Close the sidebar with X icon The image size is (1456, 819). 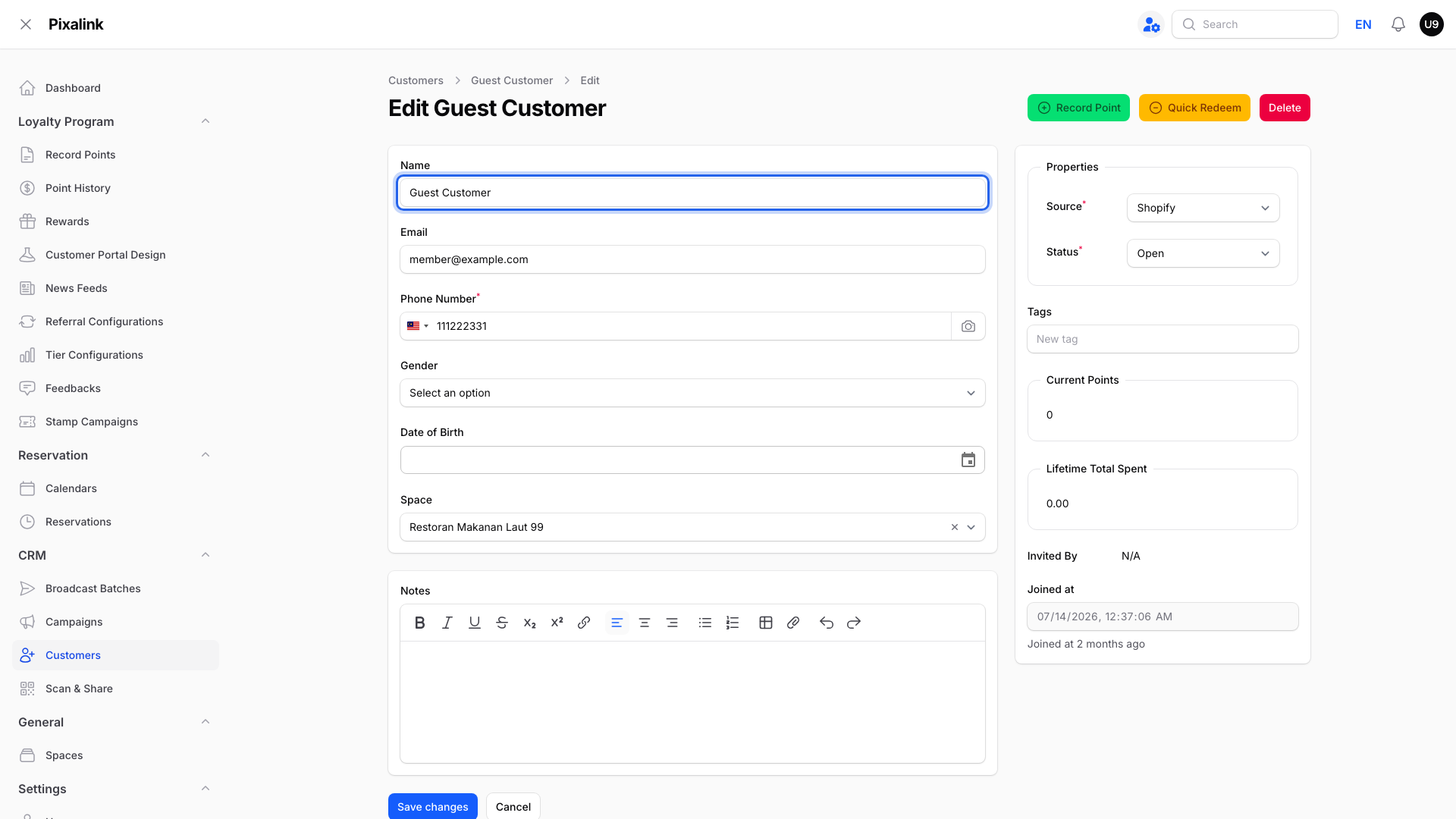pyautogui.click(x=26, y=24)
